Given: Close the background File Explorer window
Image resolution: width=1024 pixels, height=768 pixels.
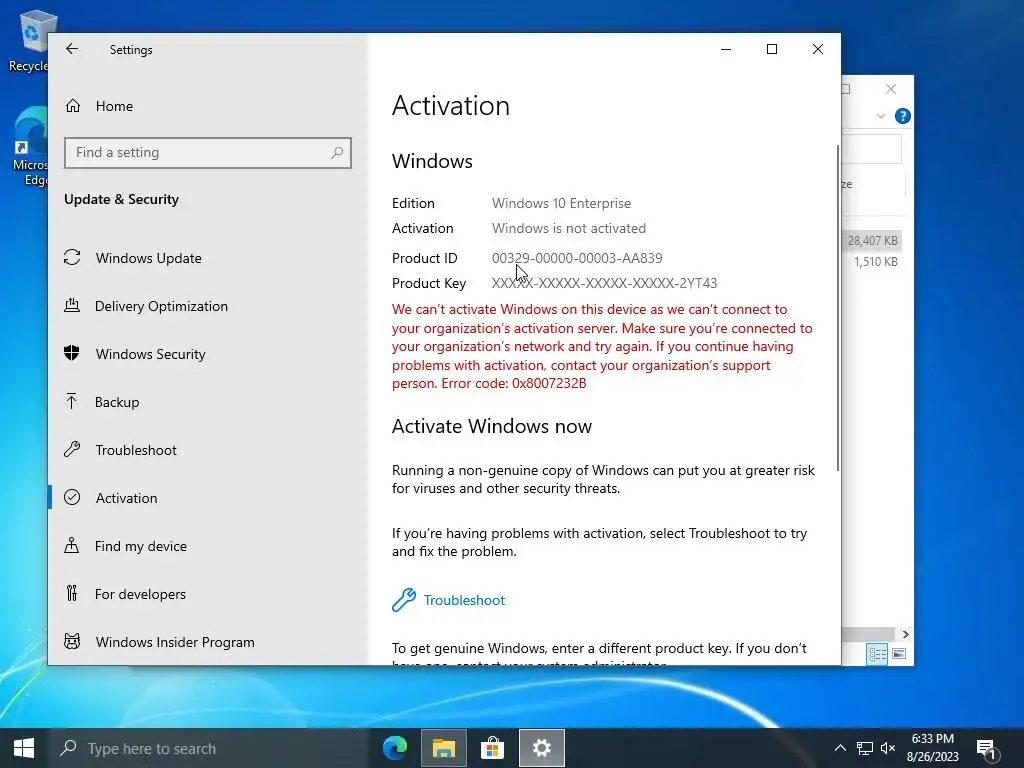Looking at the screenshot, I should [891, 89].
